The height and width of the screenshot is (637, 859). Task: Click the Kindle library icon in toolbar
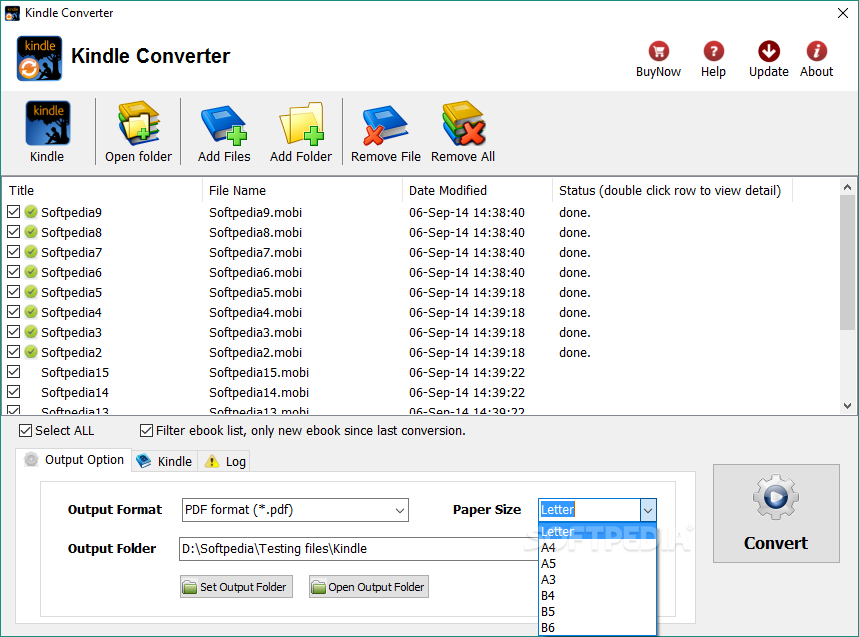pyautogui.click(x=47, y=123)
